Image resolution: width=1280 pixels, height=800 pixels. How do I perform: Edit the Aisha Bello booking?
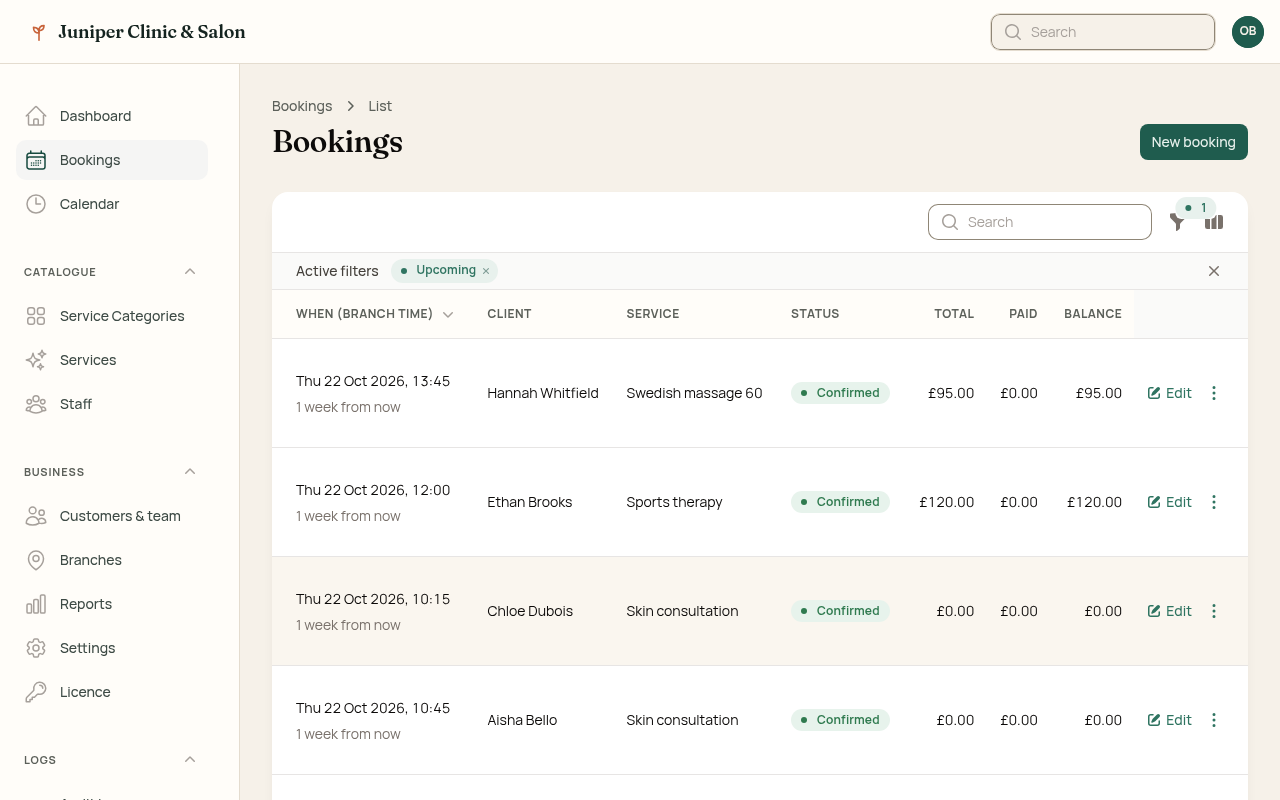pos(1170,720)
